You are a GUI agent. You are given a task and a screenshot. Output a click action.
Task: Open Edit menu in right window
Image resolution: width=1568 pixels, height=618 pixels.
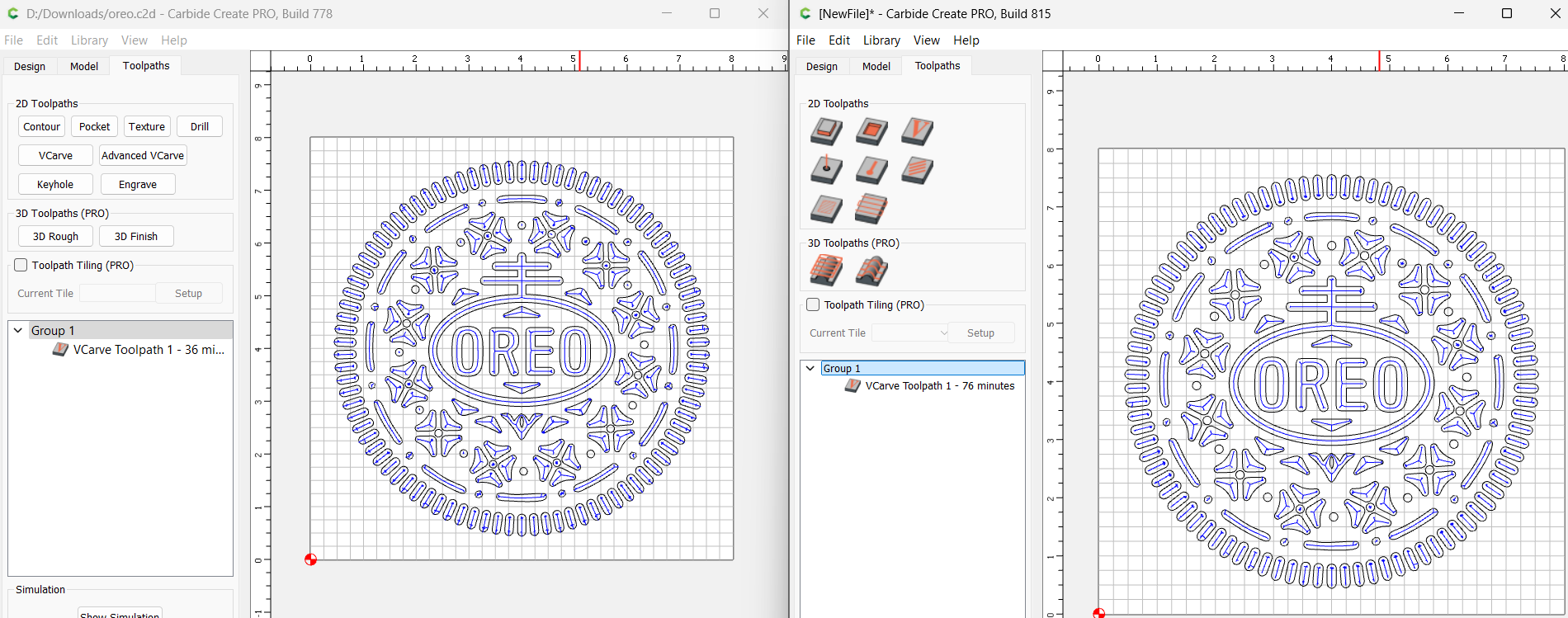click(839, 40)
